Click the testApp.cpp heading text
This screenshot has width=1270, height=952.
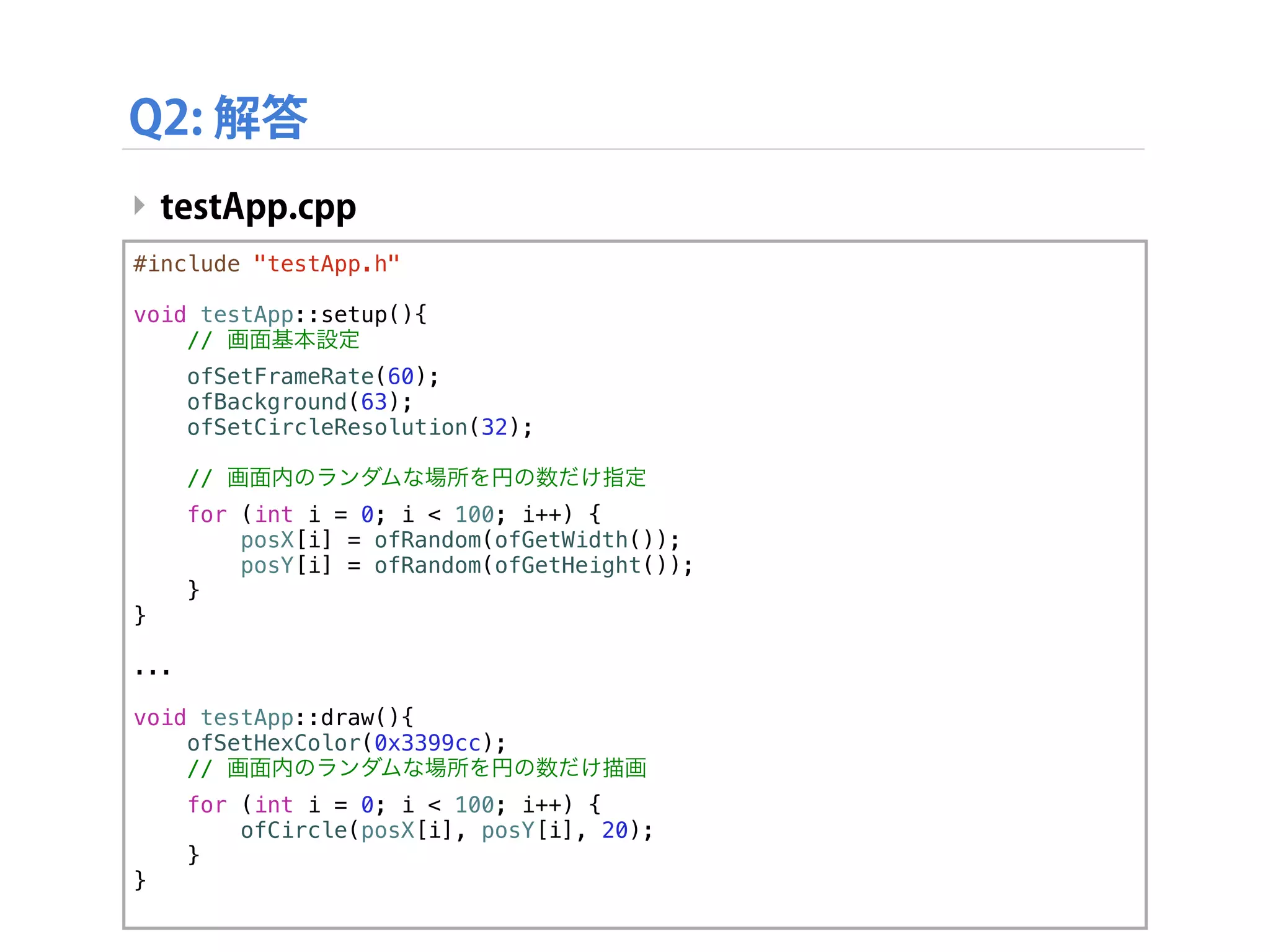coord(258,207)
